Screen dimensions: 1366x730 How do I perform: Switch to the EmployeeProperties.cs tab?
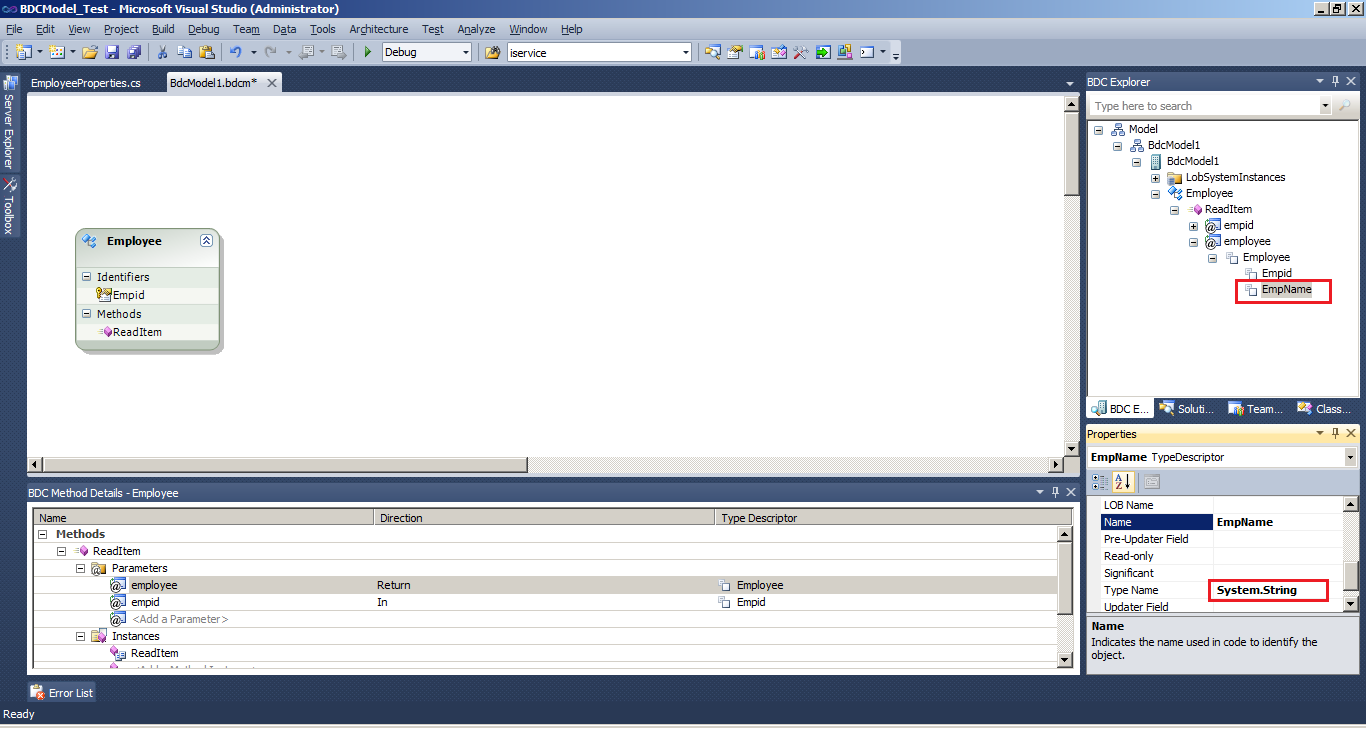point(86,83)
